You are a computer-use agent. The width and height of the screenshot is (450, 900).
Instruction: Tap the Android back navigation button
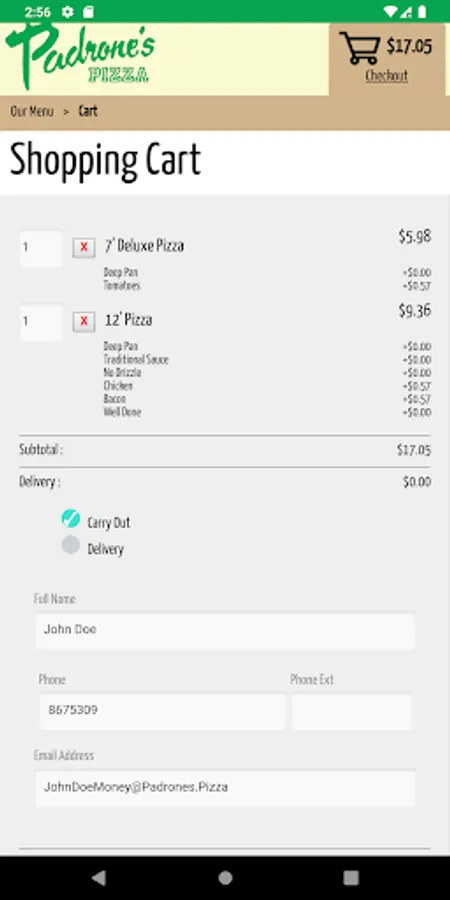[x=99, y=878]
